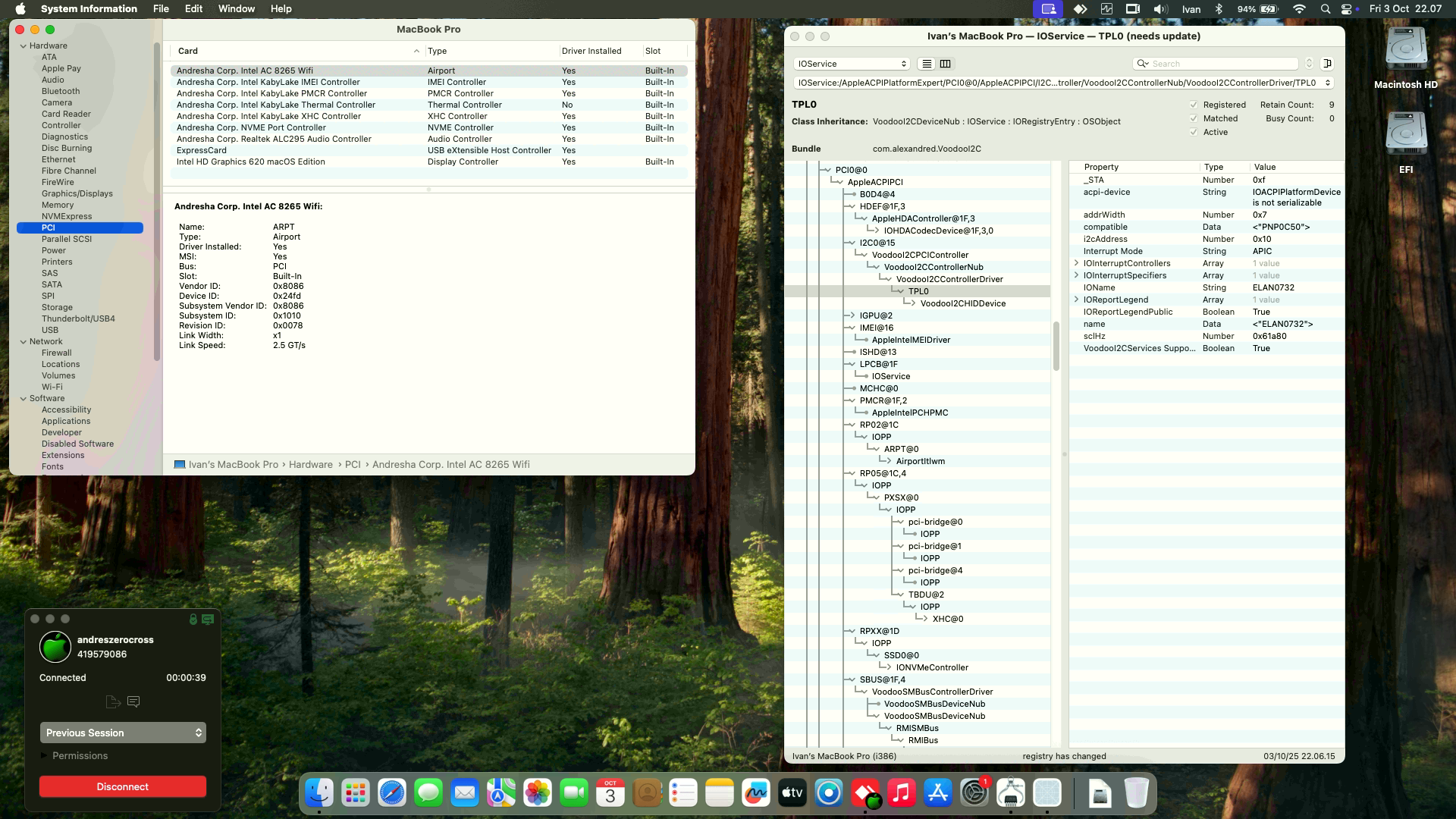
Task: Collapse the Software sidebar group
Action: pos(24,399)
